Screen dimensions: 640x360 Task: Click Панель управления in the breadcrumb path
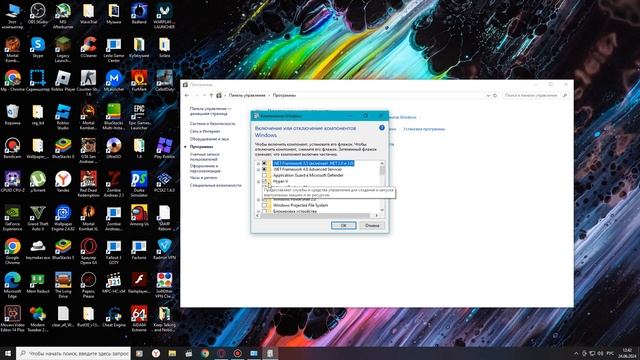coord(247,95)
